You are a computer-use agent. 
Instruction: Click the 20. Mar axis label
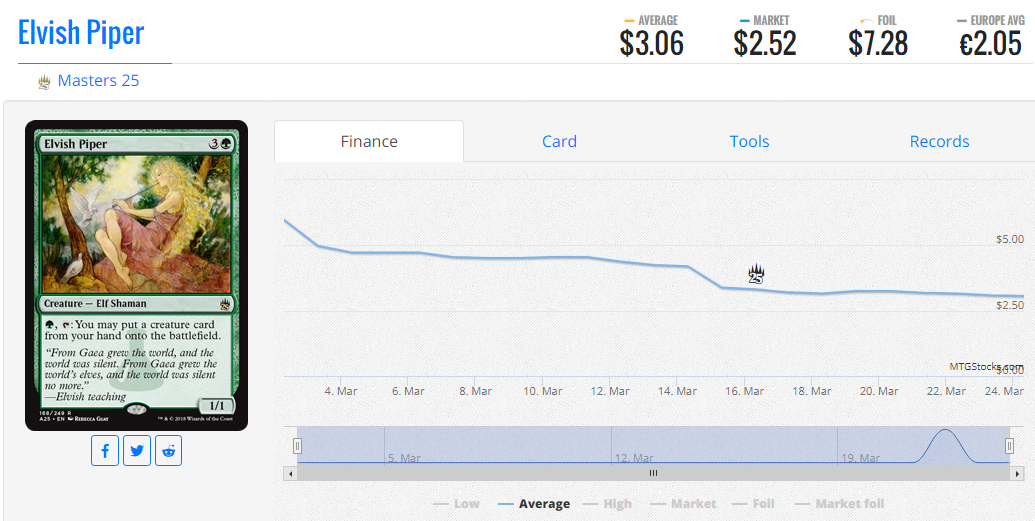point(879,391)
